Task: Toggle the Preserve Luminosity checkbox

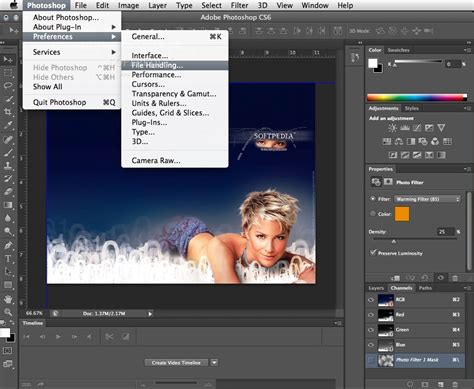Action: (x=373, y=252)
